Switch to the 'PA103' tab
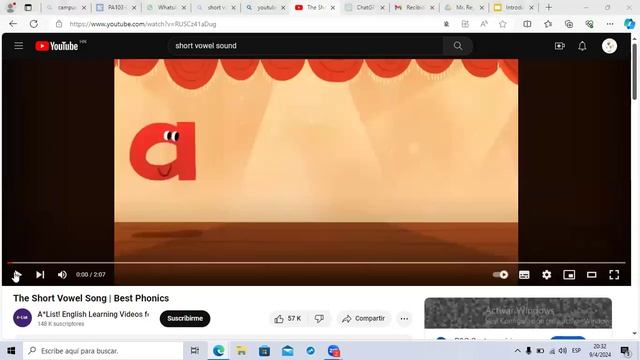Screen dimensions: 640x360 pos(116,7)
